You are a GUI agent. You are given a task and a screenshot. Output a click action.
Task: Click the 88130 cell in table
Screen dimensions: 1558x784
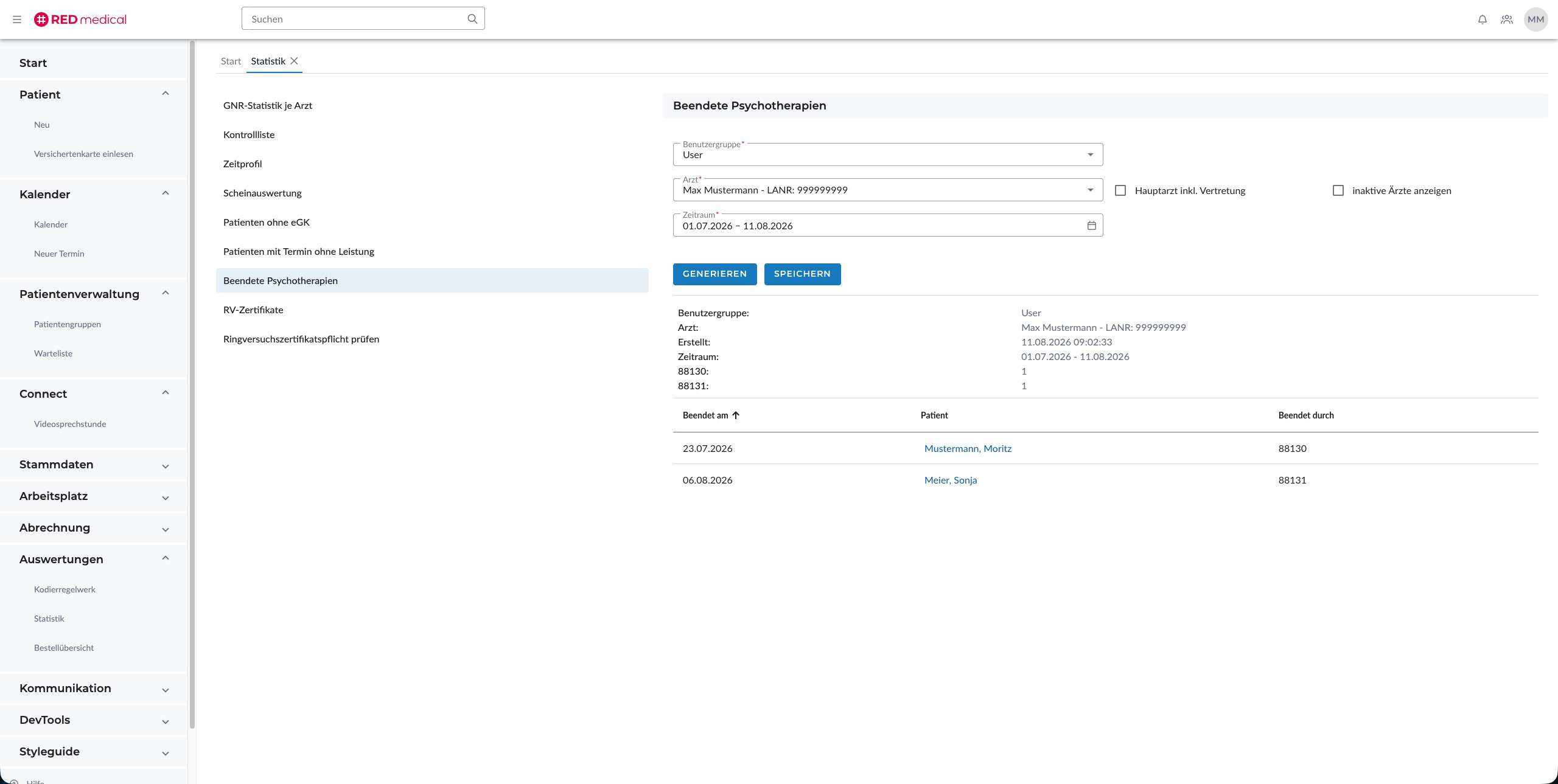point(1293,448)
